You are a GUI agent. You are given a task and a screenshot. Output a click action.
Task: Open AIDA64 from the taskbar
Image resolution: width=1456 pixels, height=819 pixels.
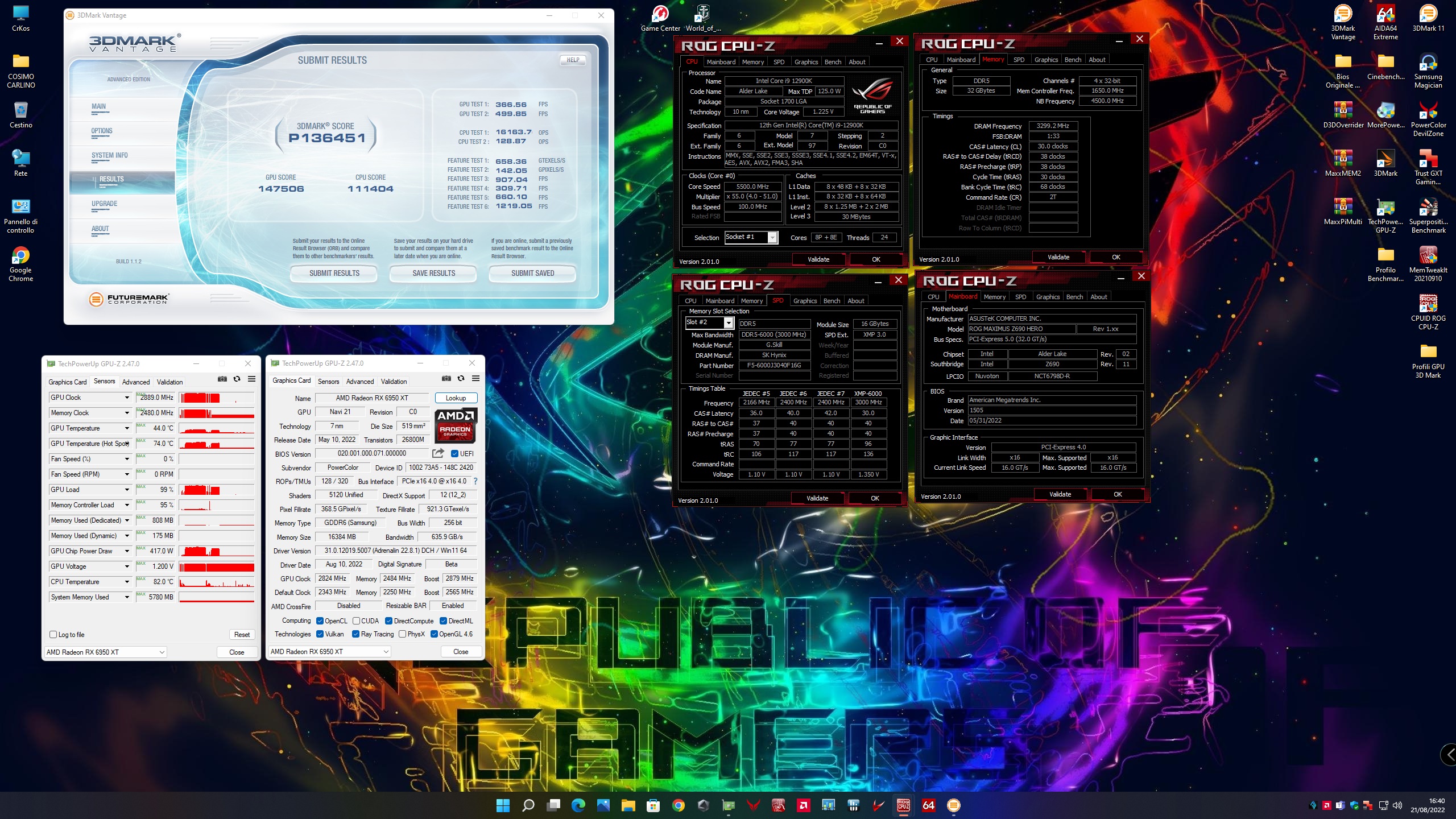928,805
